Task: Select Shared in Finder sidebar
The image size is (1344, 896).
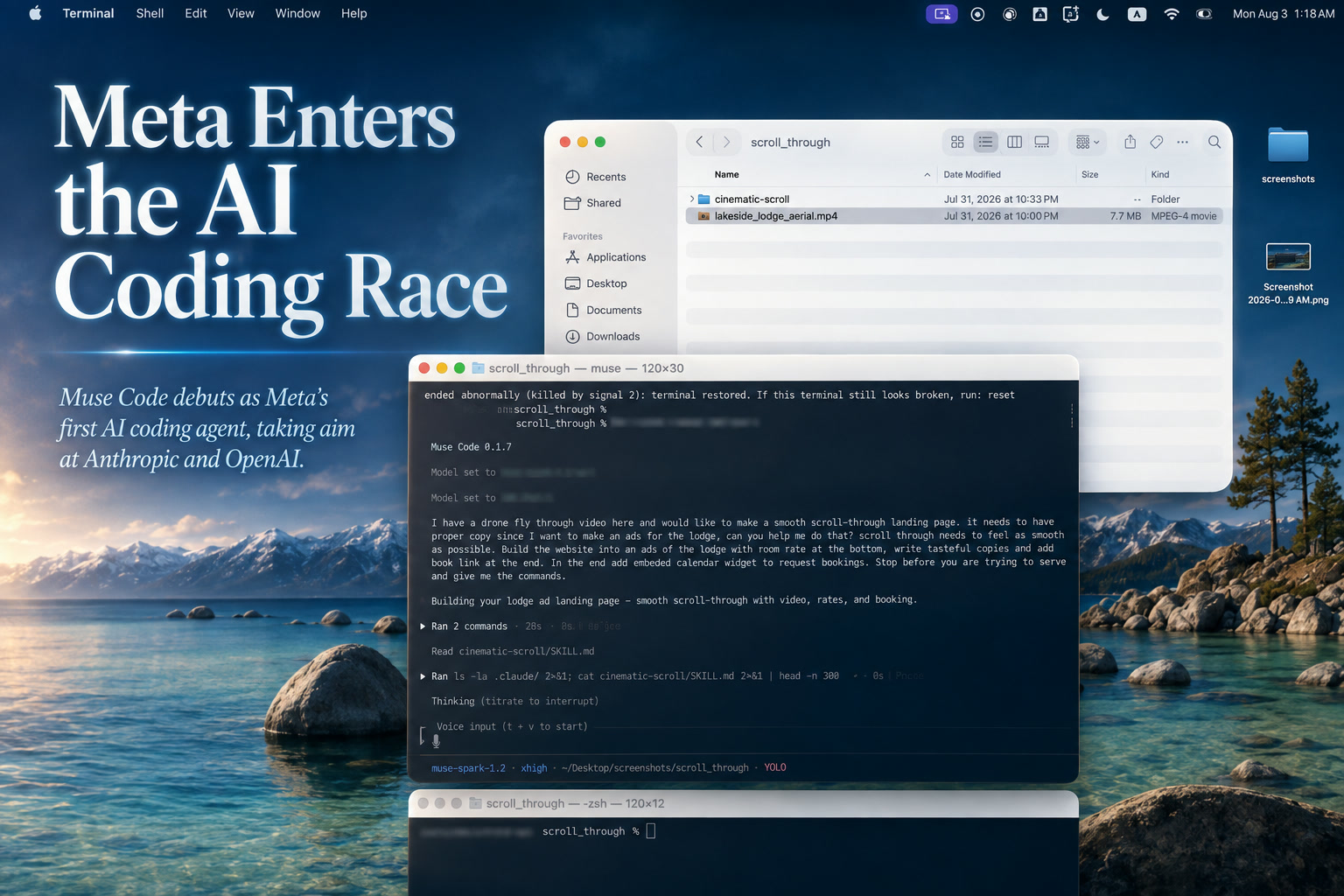Action: pyautogui.click(x=603, y=203)
